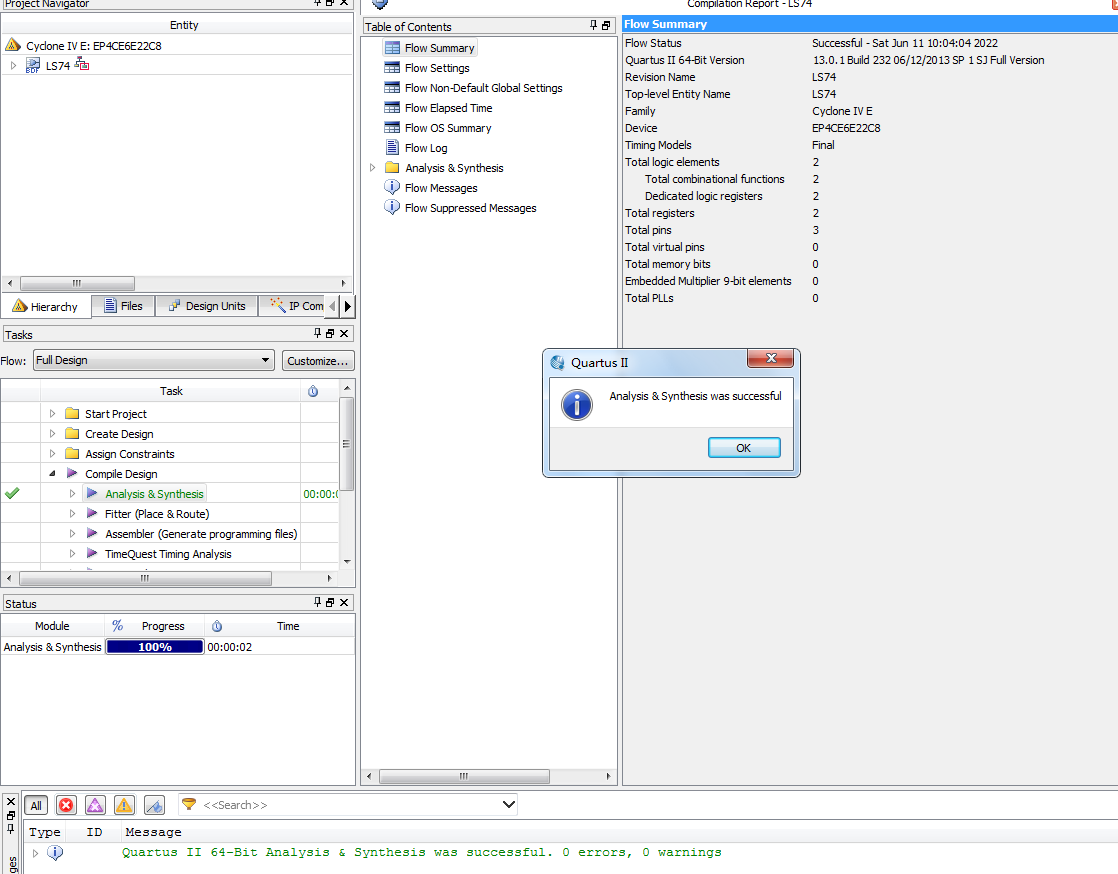Expand the Analysis & Synthesis success message
The image size is (1118, 874).
click(35, 853)
